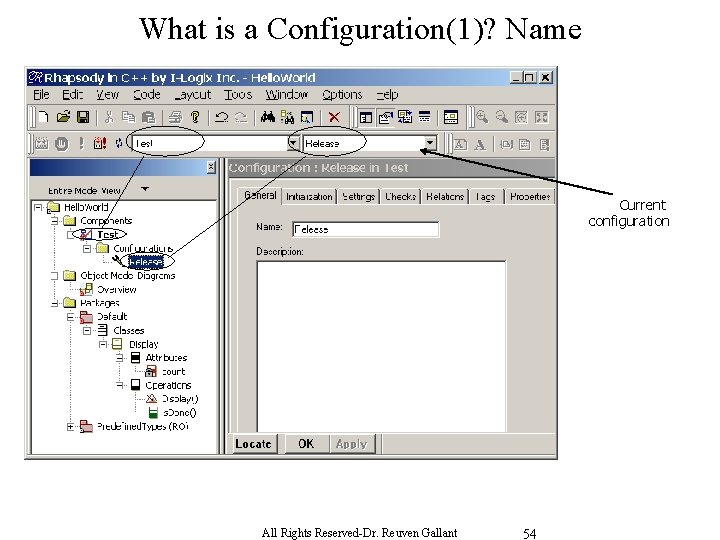The height and width of the screenshot is (540, 720).
Task: Switch to the Relations tab
Action: click(x=445, y=197)
